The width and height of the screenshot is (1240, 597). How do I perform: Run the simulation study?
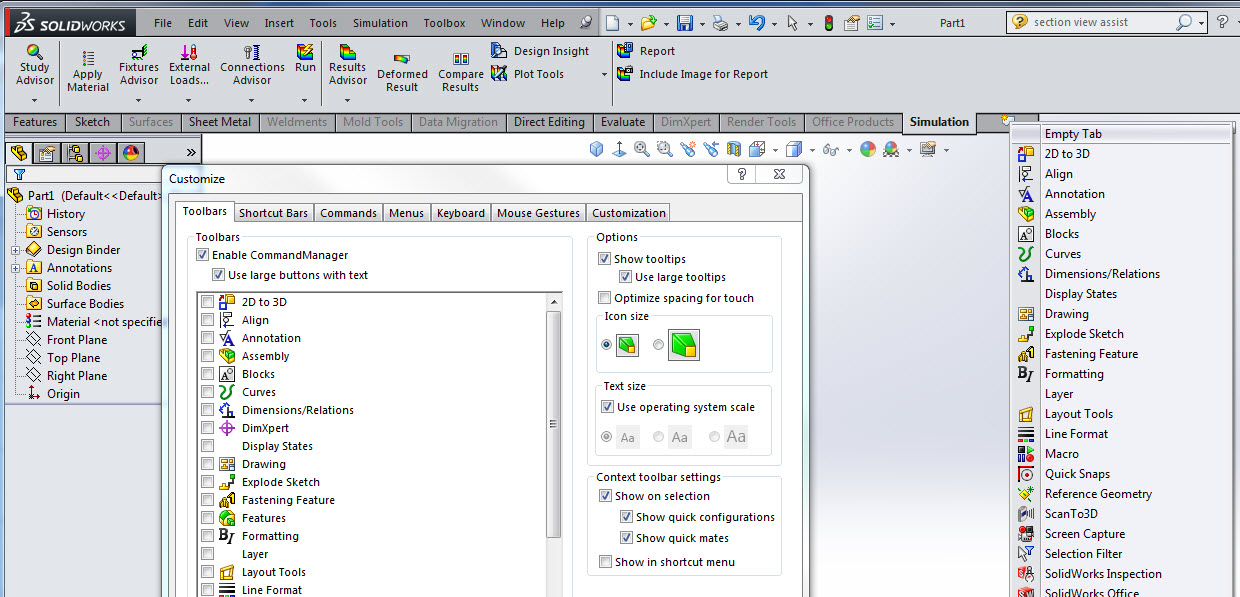click(305, 59)
